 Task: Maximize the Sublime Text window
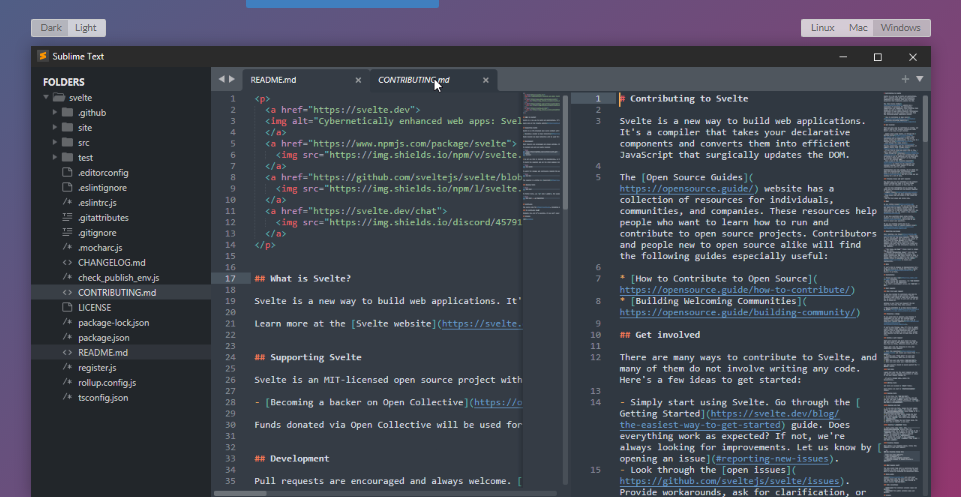coord(878,57)
